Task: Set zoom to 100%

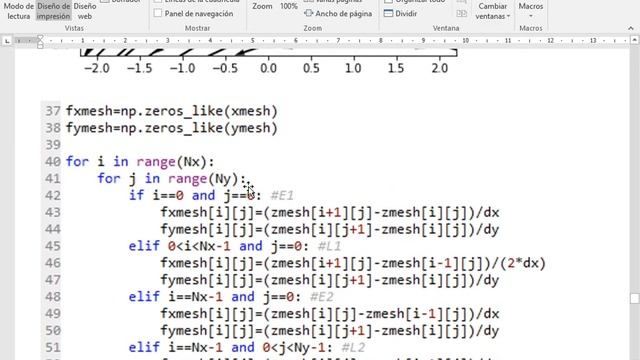Action: tap(289, 6)
